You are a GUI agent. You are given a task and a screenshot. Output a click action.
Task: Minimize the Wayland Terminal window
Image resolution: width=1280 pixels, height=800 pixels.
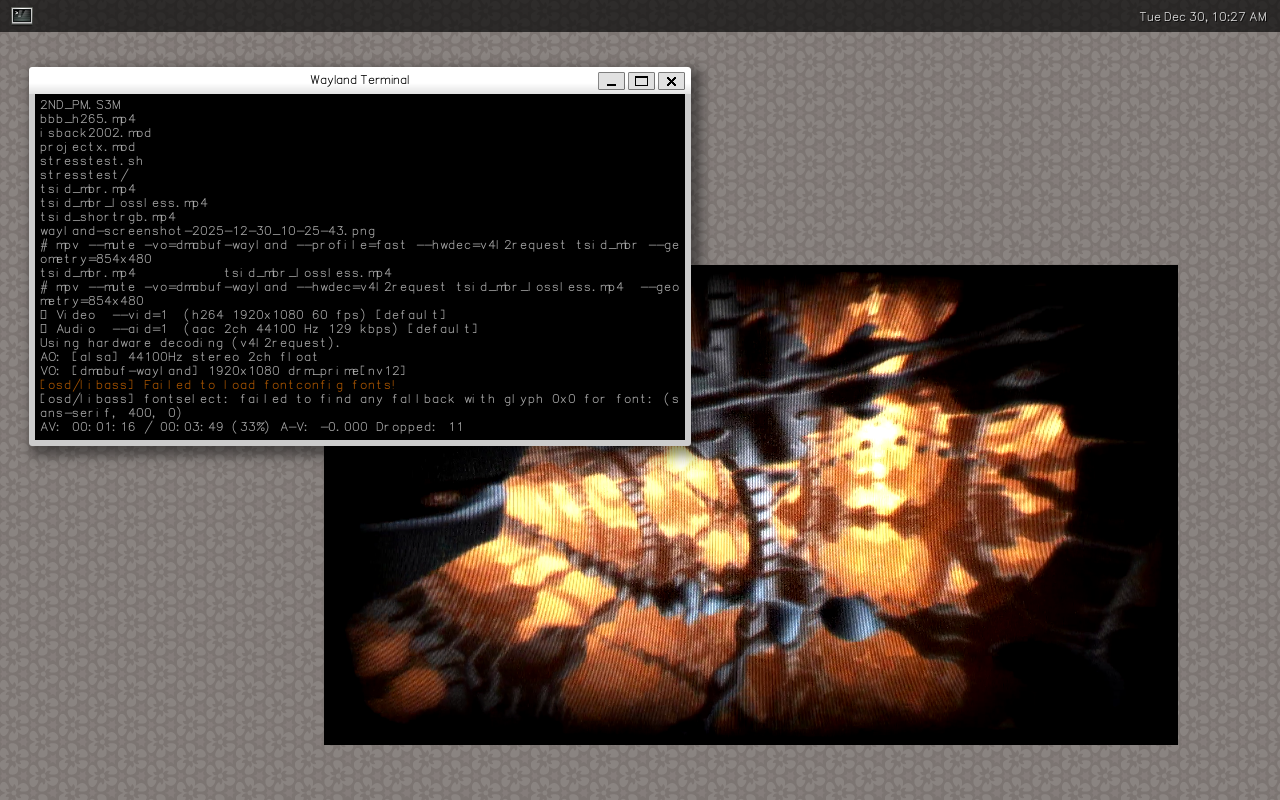coord(611,81)
